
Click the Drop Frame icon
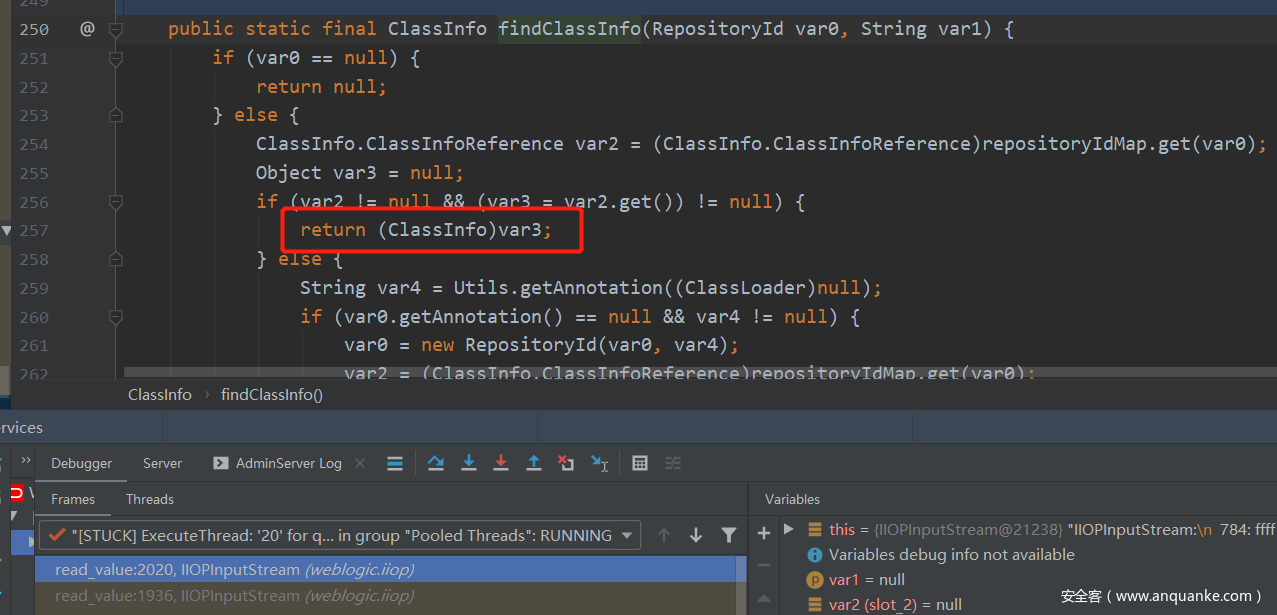(566, 463)
